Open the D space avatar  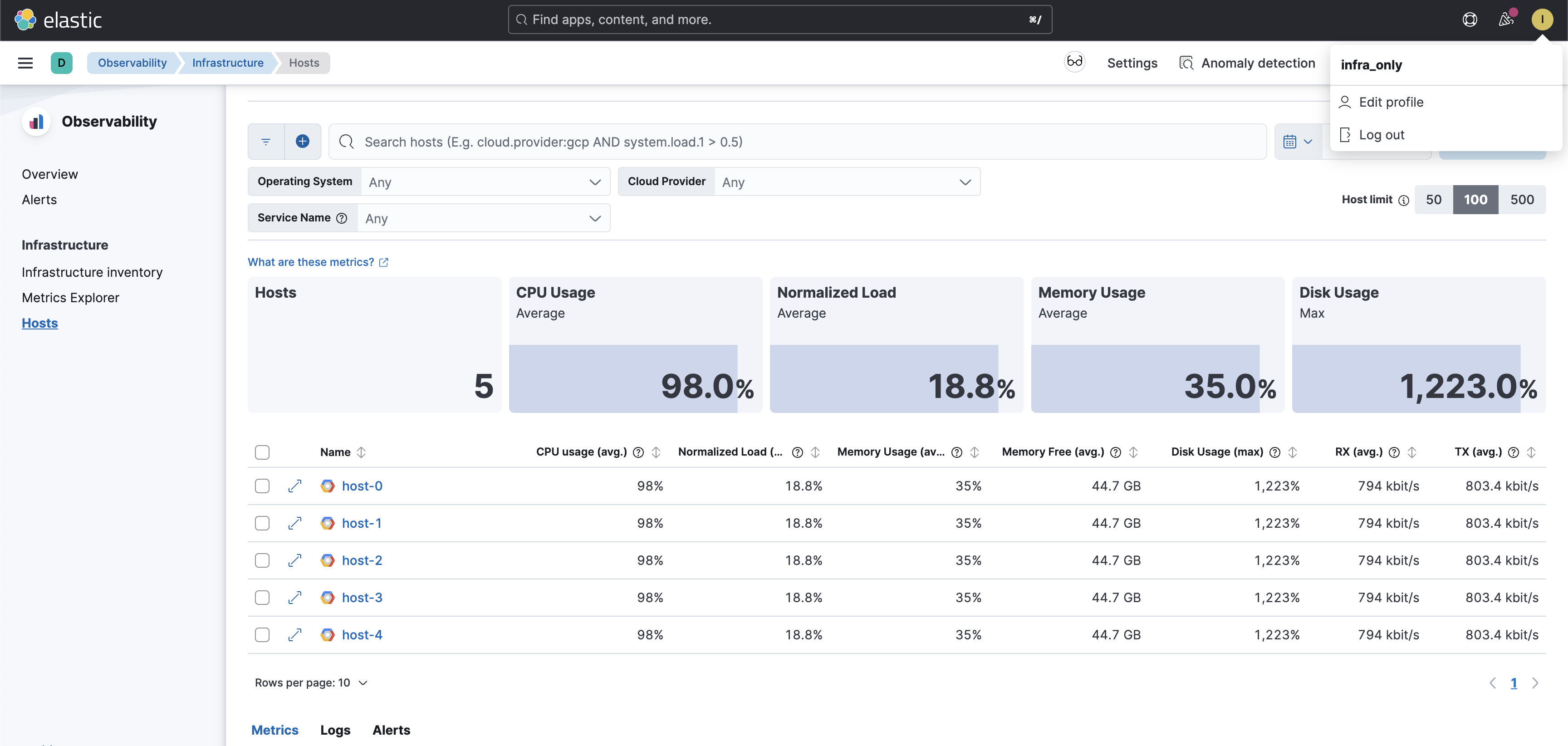(62, 63)
